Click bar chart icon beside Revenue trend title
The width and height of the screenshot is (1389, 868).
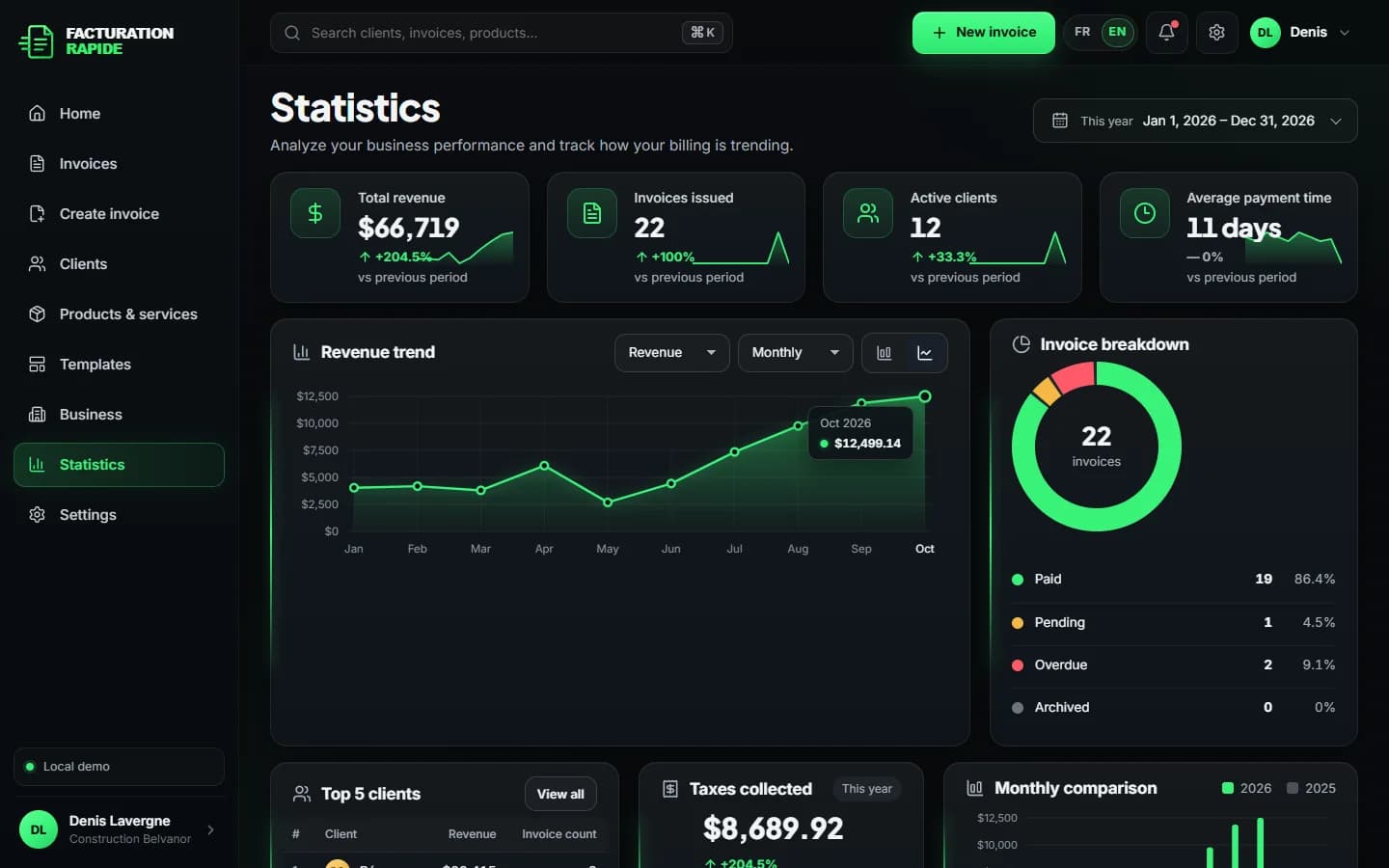(301, 352)
